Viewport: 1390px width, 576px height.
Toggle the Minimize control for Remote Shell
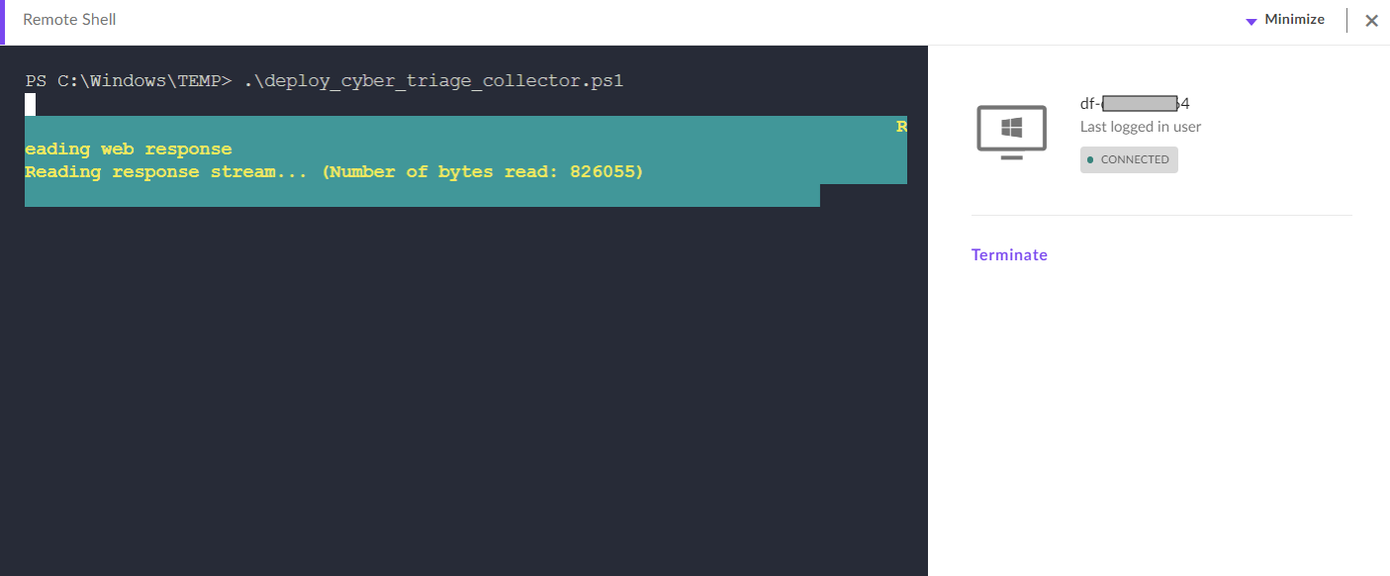pos(1294,19)
